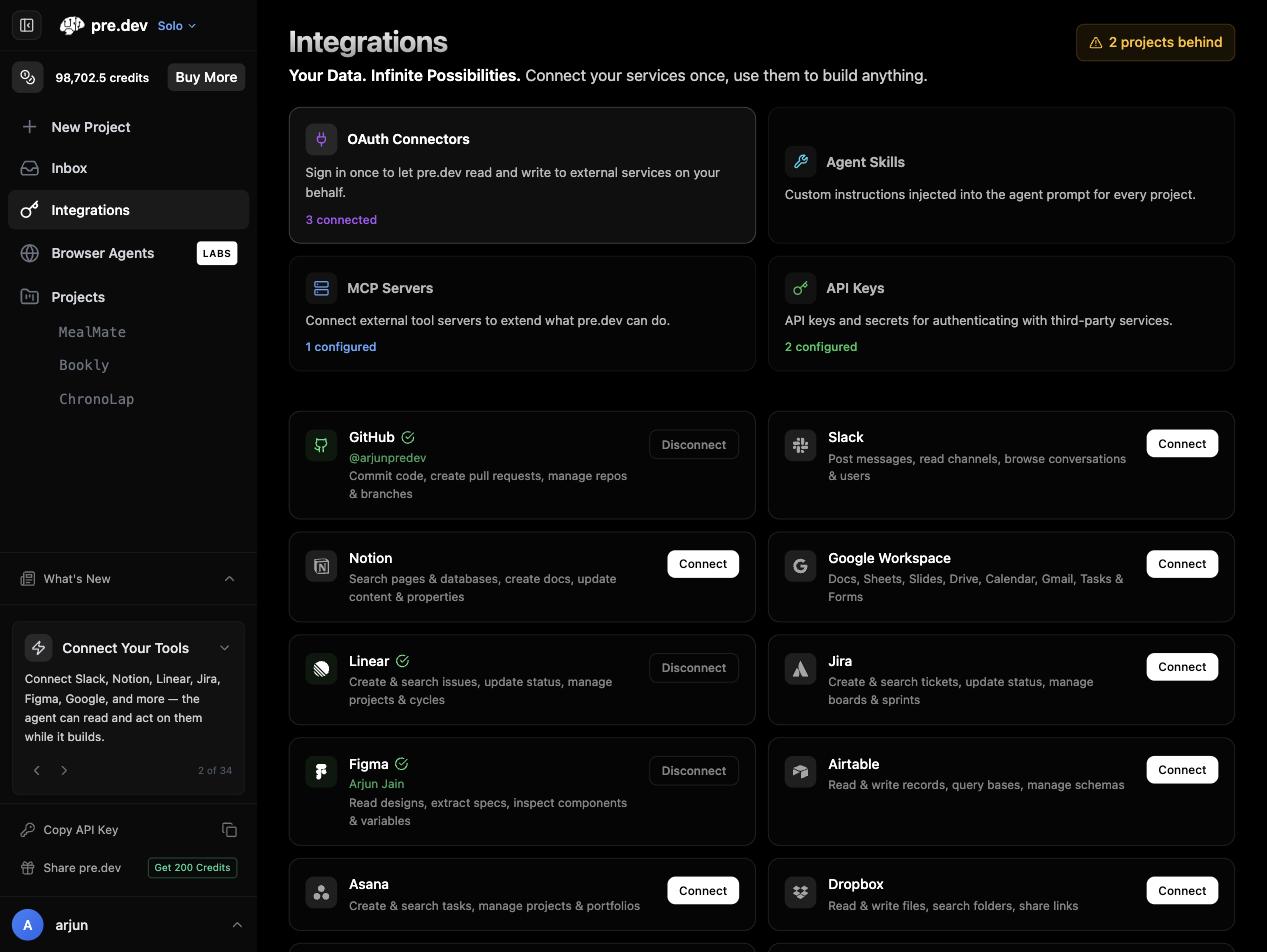Click the GitHub logo icon
The height and width of the screenshot is (952, 1267).
pos(321,445)
